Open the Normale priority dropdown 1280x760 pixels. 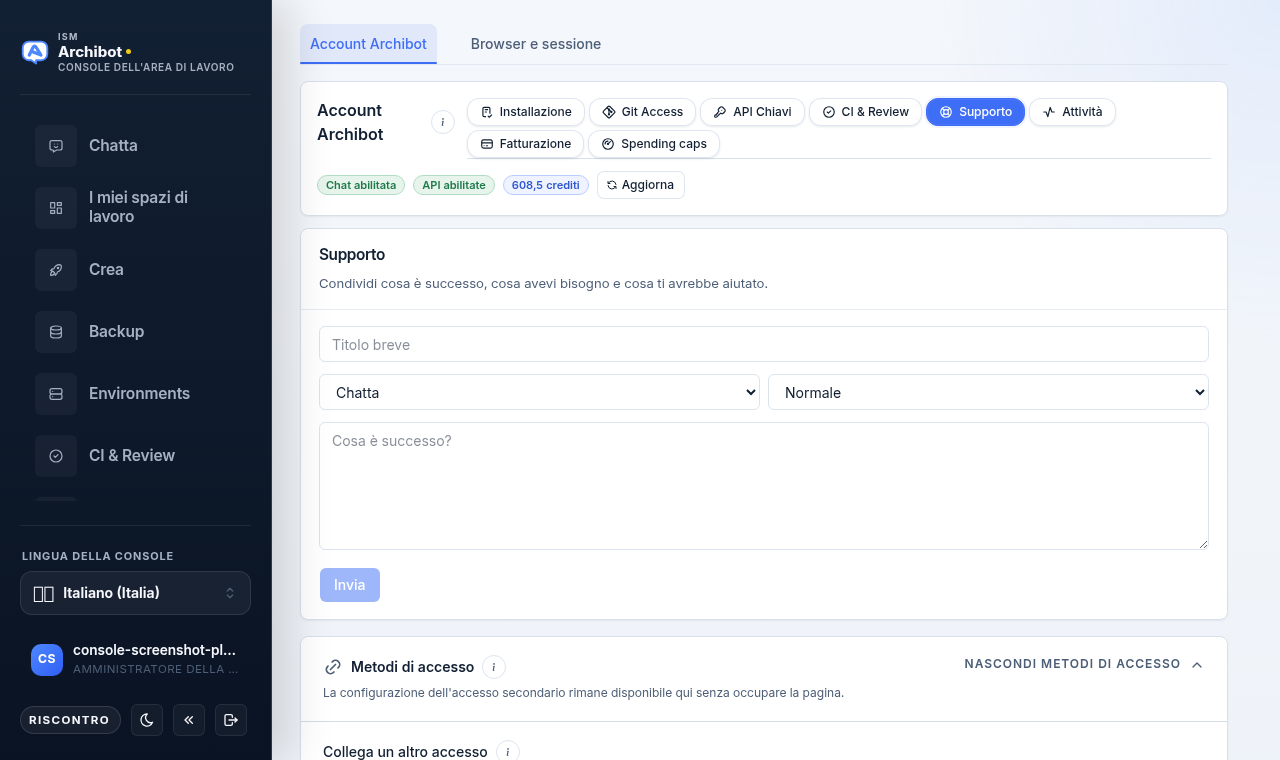pos(988,392)
